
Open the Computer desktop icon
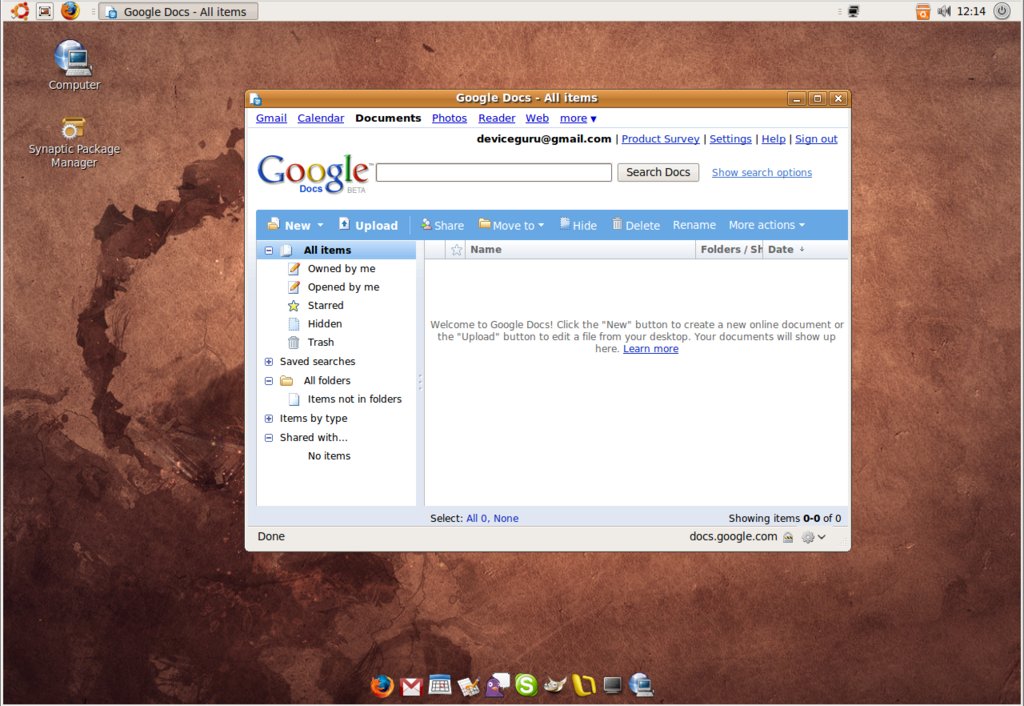pyautogui.click(x=74, y=65)
